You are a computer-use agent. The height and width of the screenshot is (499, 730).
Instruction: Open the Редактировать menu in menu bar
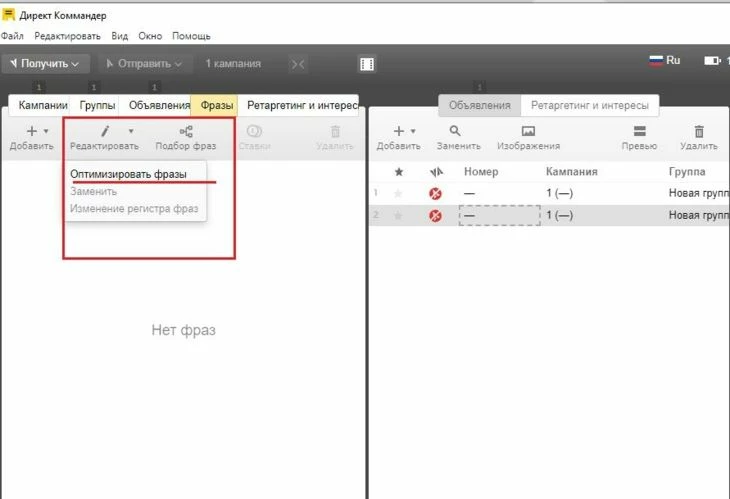point(68,36)
